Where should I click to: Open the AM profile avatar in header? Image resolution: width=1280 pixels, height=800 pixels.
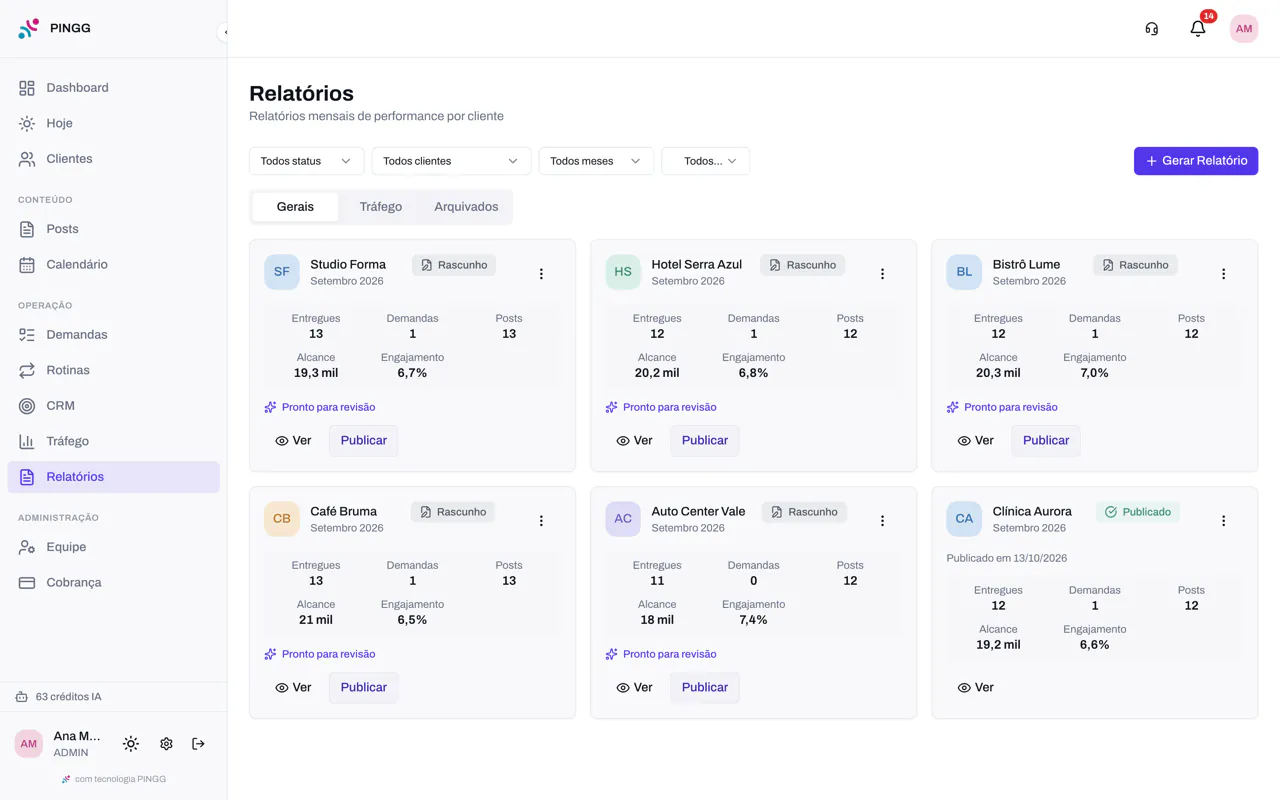(1244, 29)
